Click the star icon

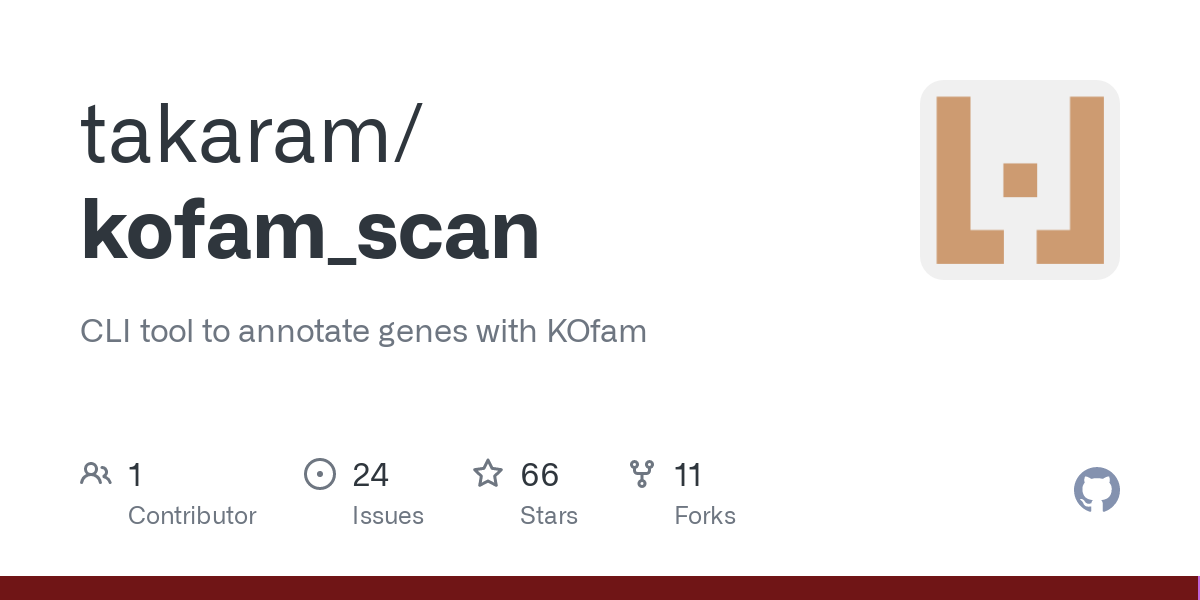coord(488,473)
